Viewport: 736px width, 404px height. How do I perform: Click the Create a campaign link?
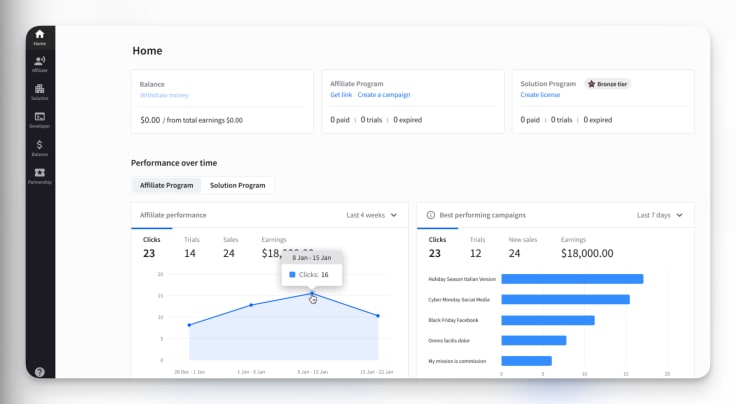(x=383, y=94)
